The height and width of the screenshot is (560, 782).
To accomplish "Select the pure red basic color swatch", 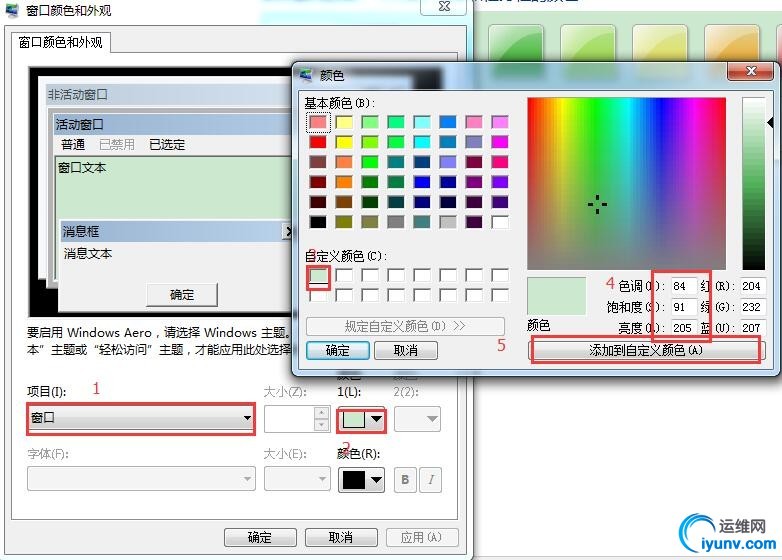I will (x=318, y=142).
